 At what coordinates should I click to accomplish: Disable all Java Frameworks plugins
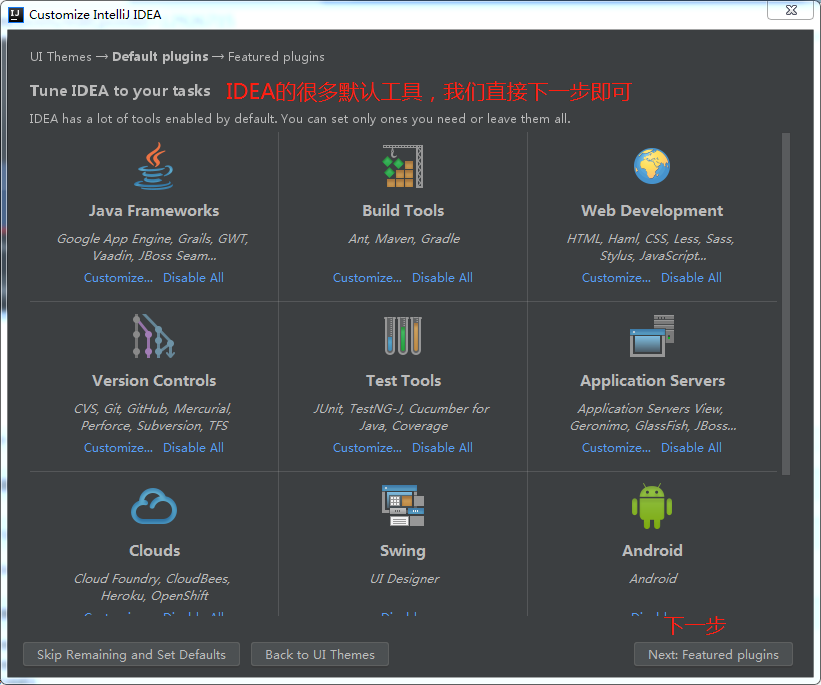point(193,278)
